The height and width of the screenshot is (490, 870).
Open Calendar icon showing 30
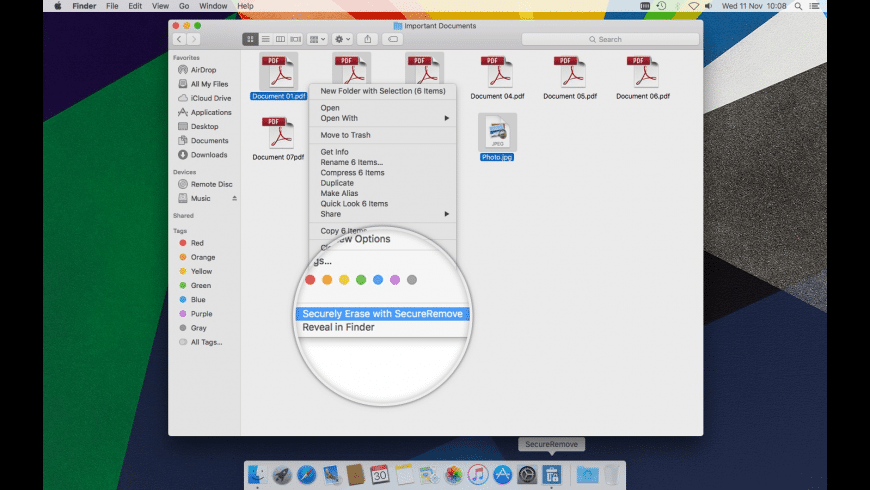(x=380, y=474)
